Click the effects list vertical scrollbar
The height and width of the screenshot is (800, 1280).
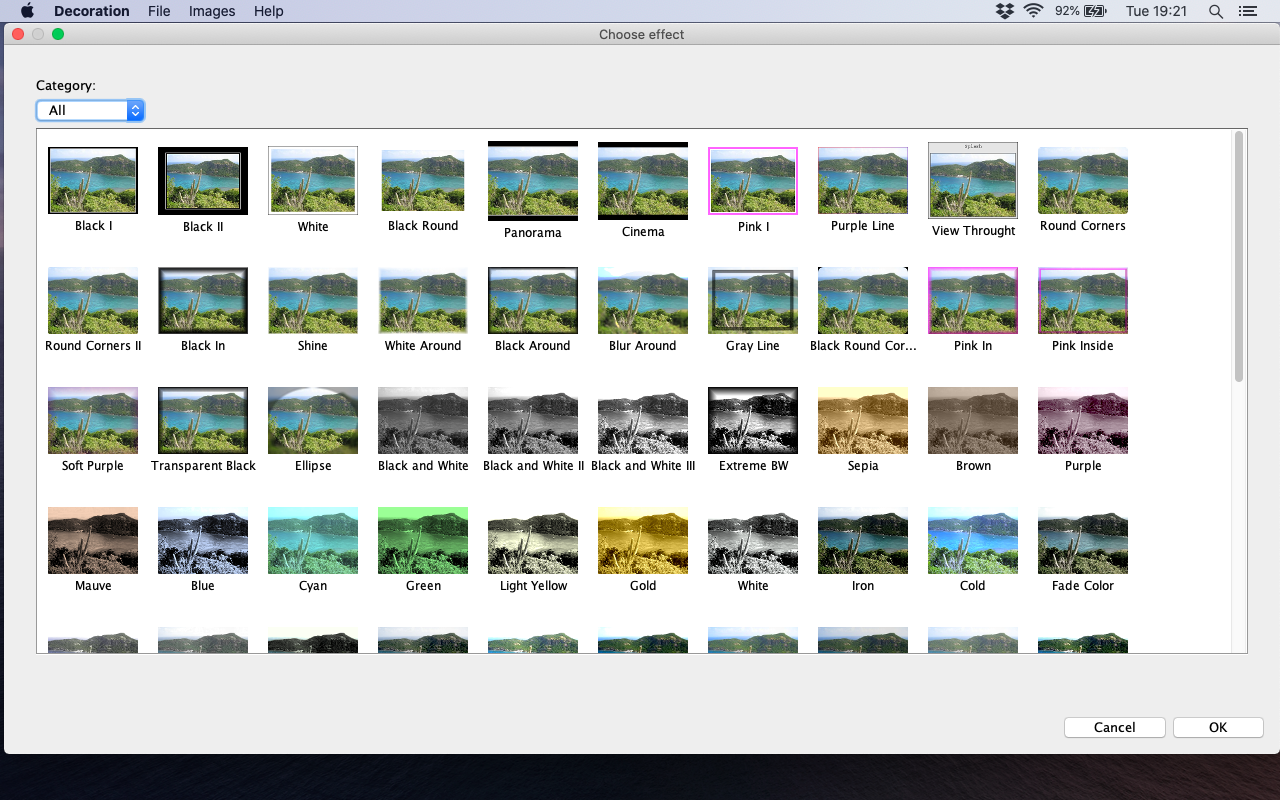(1239, 257)
